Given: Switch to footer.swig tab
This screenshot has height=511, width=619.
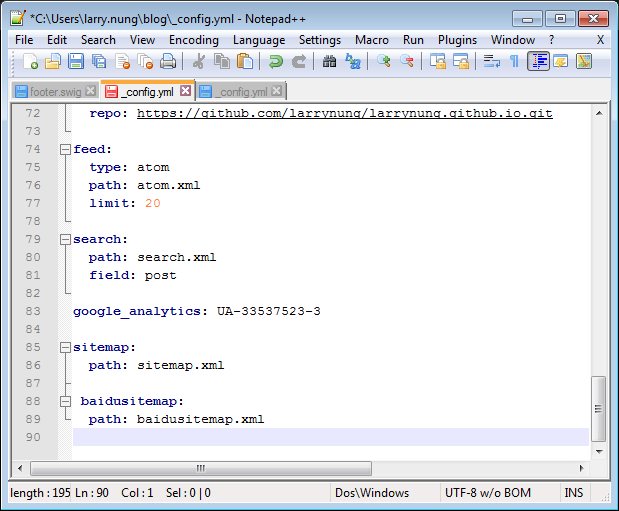Looking at the screenshot, I should 55,92.
